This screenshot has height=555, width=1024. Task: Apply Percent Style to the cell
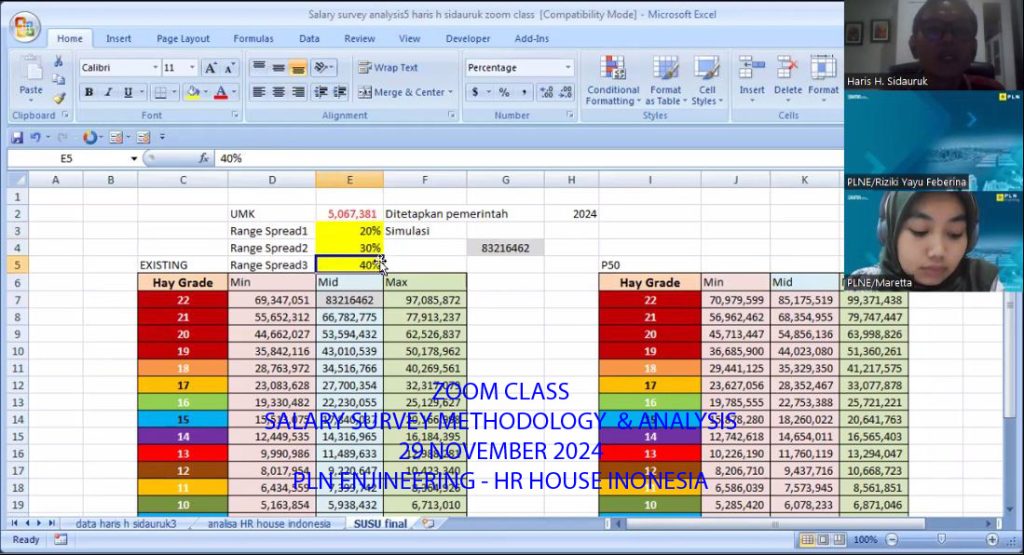pyautogui.click(x=504, y=92)
